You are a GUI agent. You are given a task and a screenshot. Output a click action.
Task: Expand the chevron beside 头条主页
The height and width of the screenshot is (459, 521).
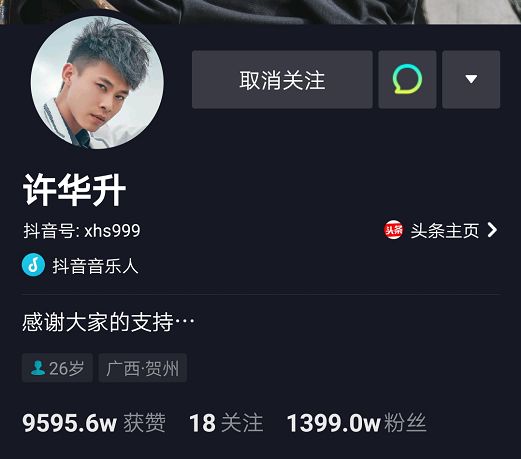coord(492,230)
